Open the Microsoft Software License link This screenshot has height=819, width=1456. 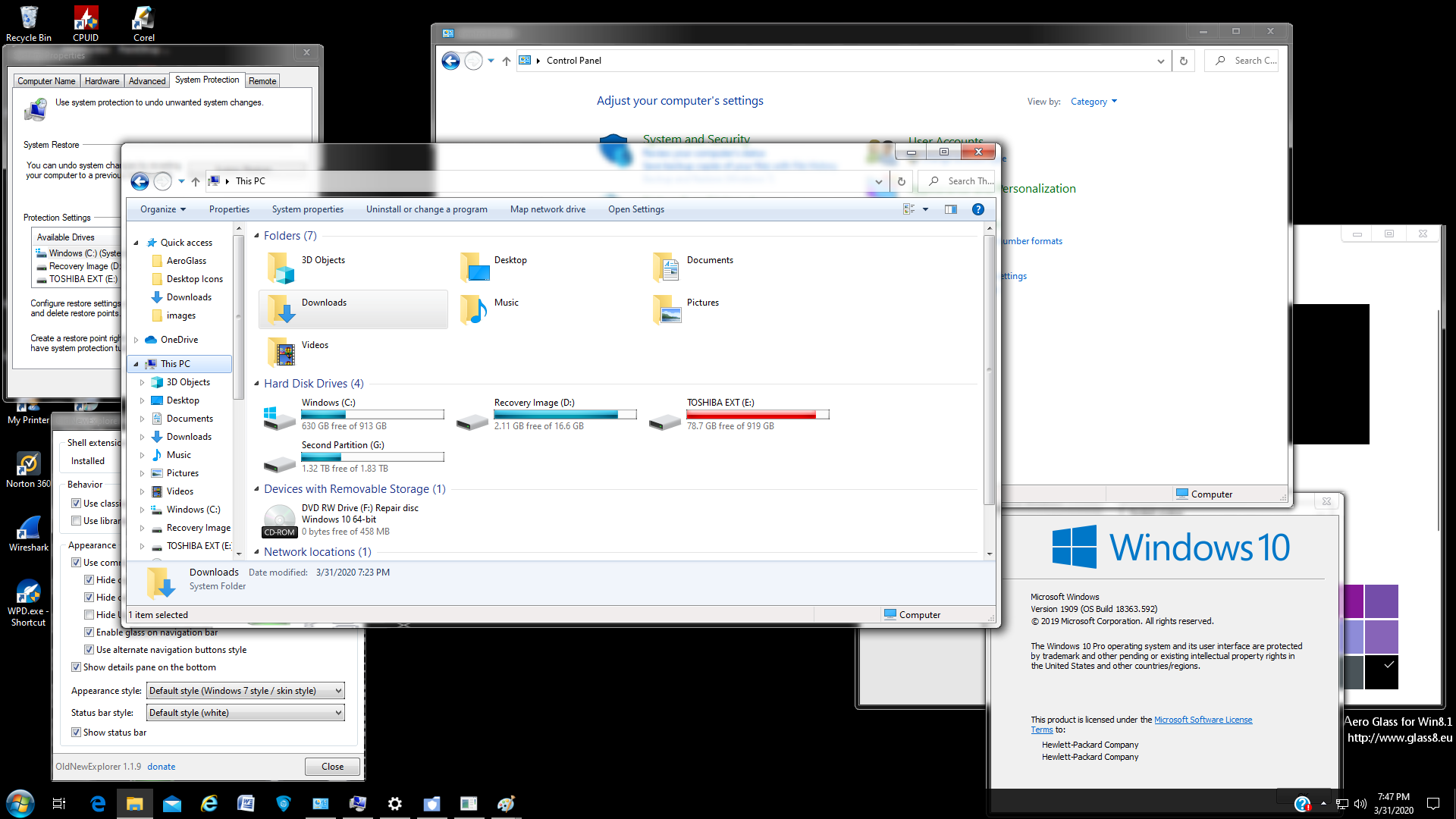[1203, 720]
